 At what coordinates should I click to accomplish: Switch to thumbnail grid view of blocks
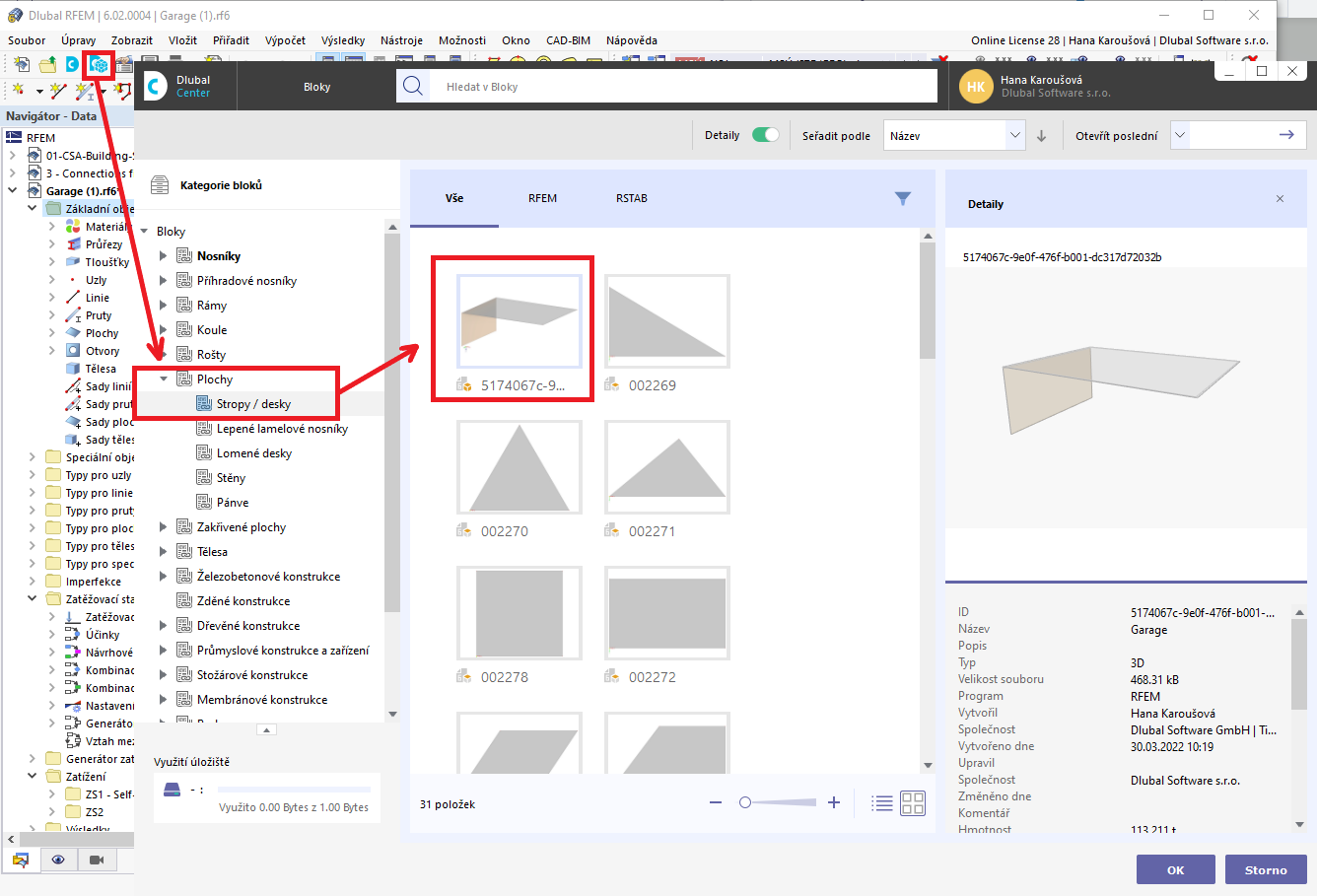[912, 802]
